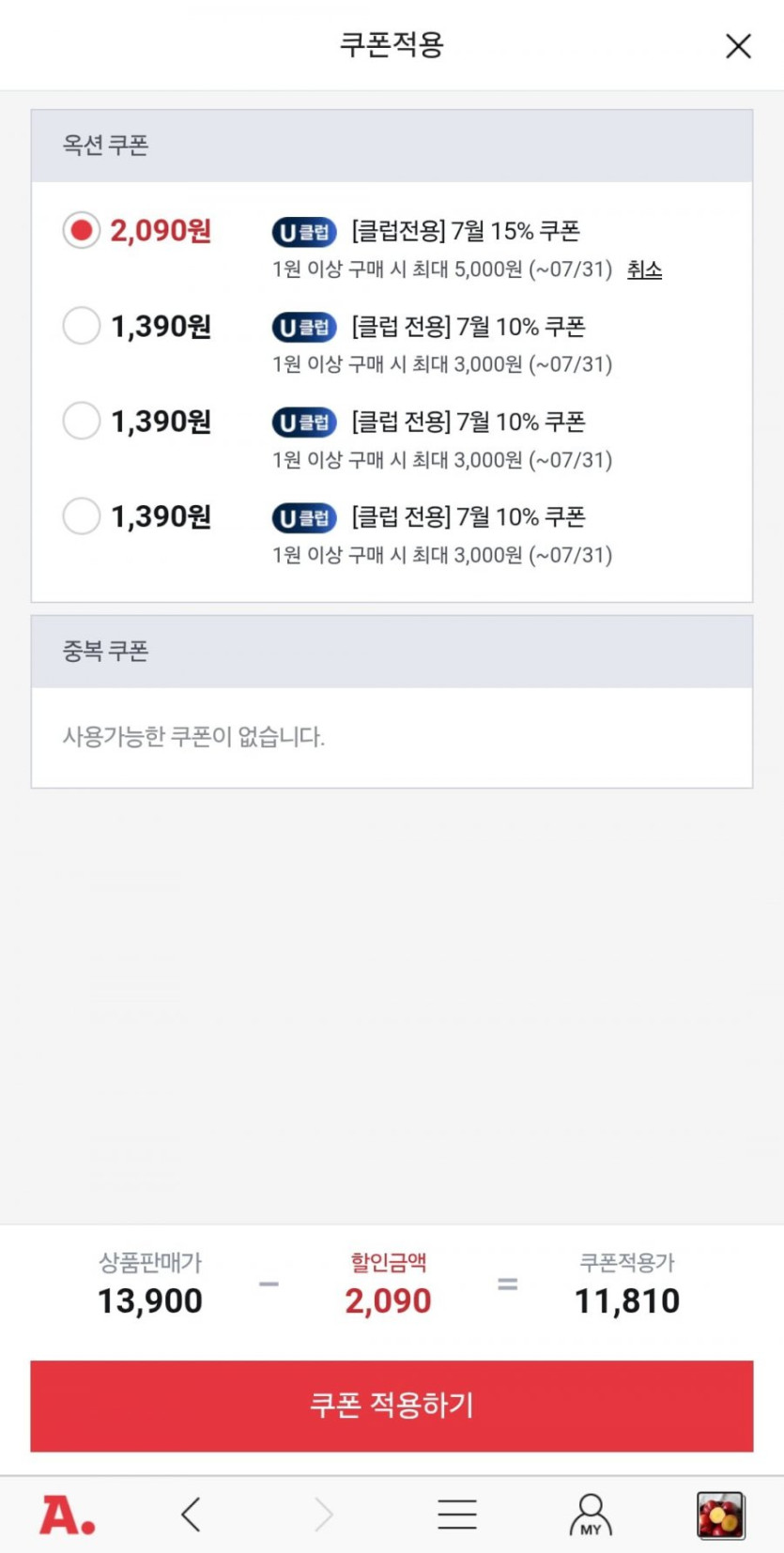Tap the [클럽전용] 7월 15% 쿠폰 title

(x=466, y=231)
